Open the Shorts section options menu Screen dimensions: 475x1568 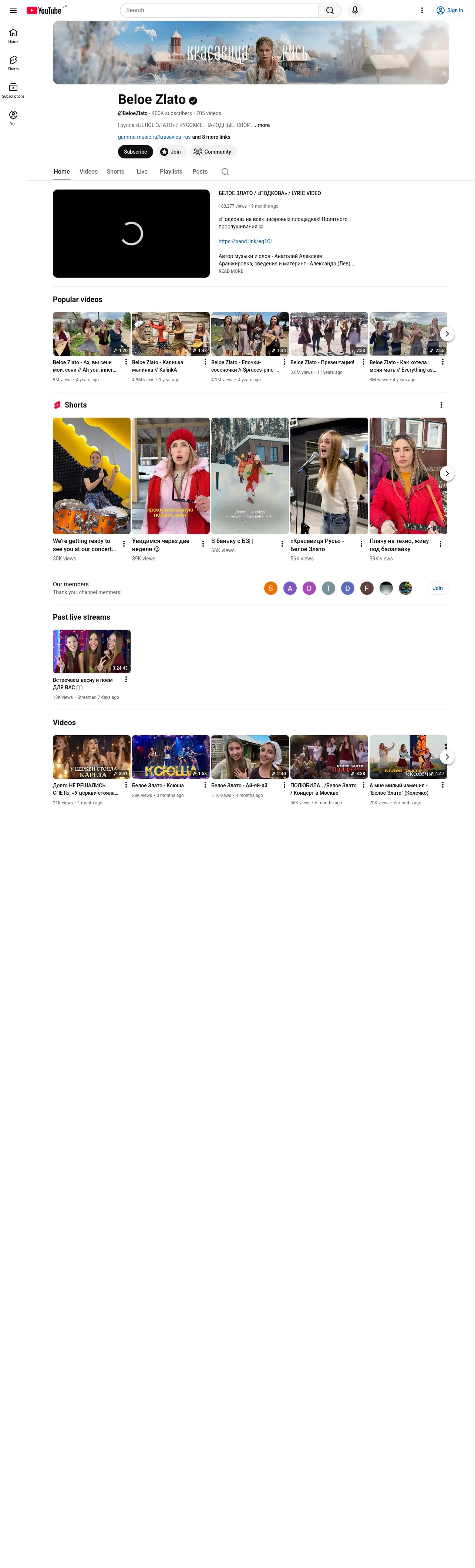(441, 405)
